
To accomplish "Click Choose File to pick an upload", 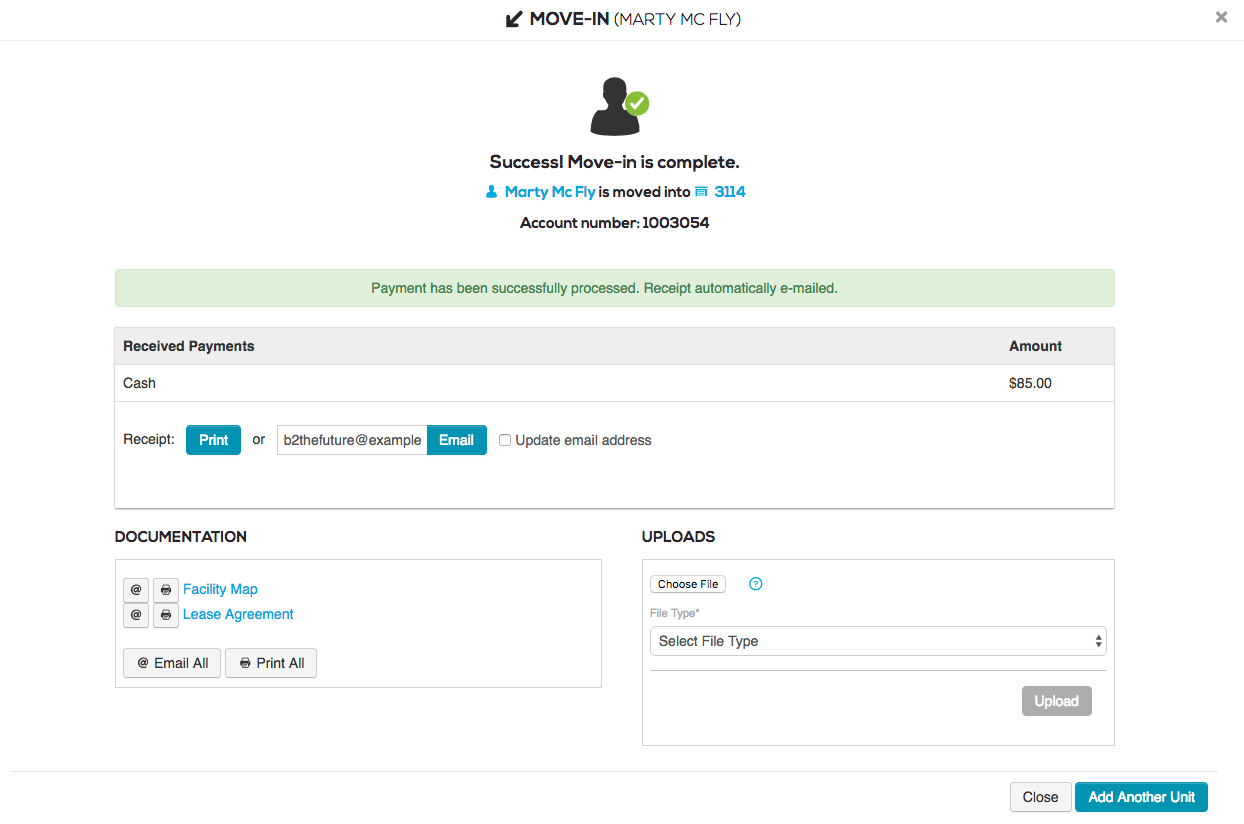I will 688,584.
